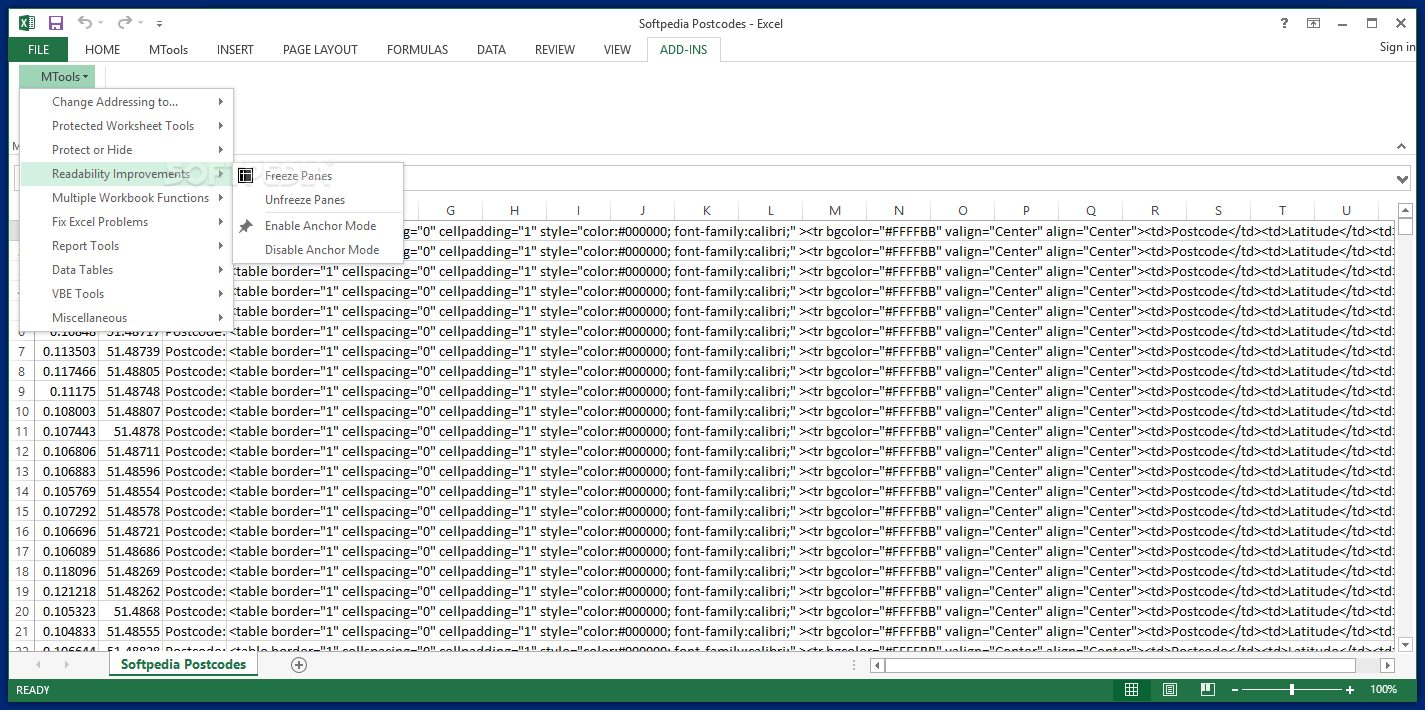Image resolution: width=1425 pixels, height=710 pixels.
Task: Expand Report Tools submenu
Action: (x=127, y=246)
